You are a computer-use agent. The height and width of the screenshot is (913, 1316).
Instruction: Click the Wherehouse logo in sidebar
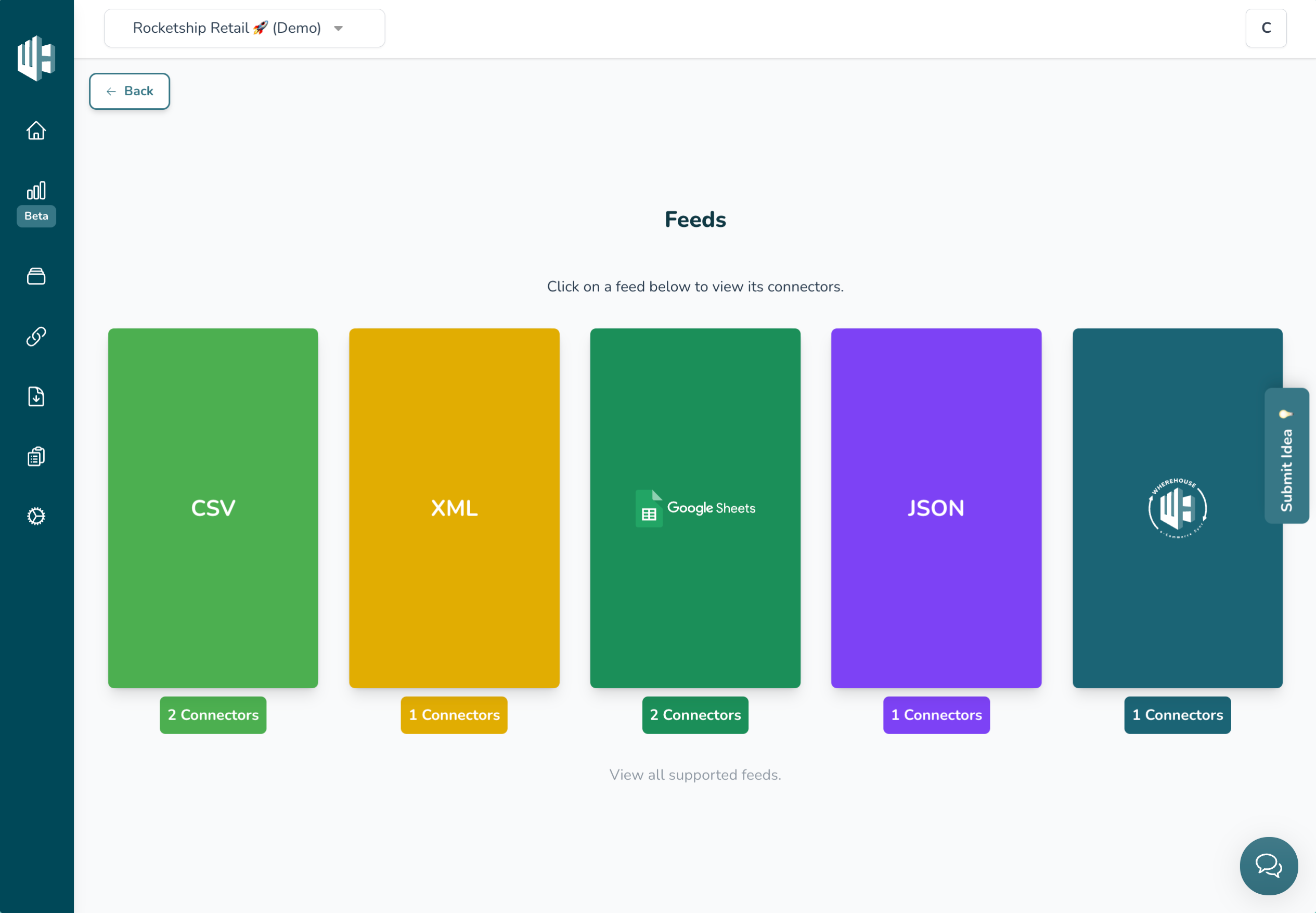(x=36, y=58)
